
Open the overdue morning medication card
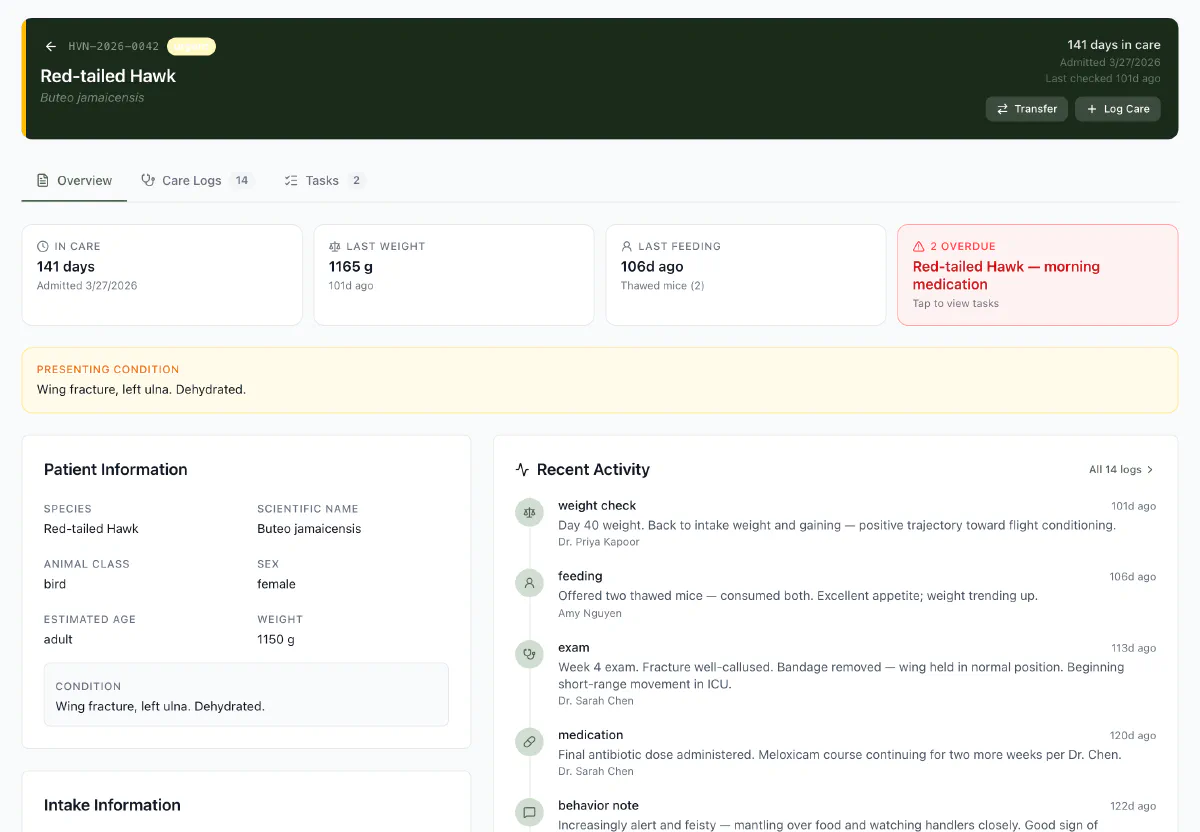coord(1038,275)
